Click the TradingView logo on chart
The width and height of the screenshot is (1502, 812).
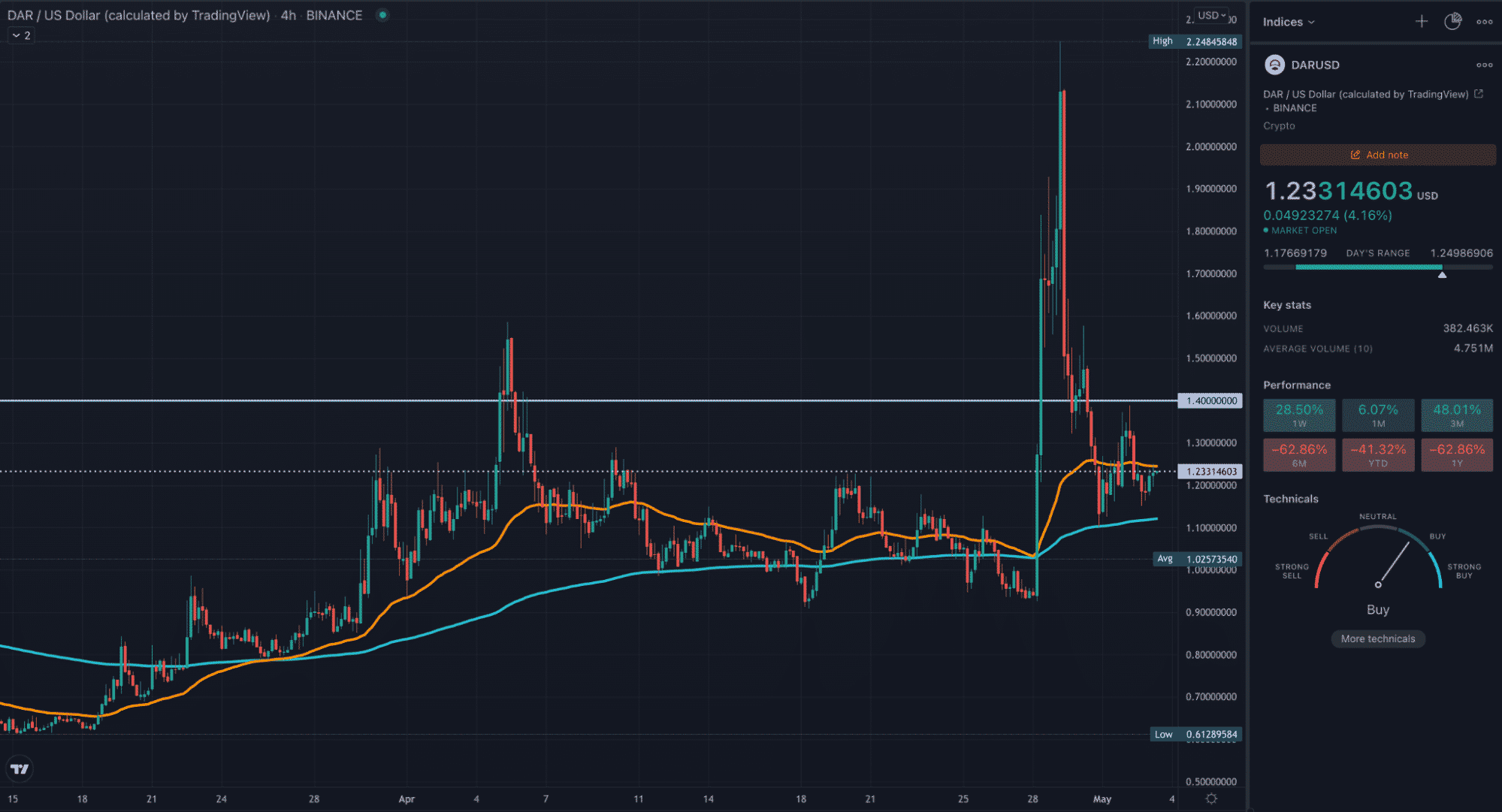(x=20, y=768)
